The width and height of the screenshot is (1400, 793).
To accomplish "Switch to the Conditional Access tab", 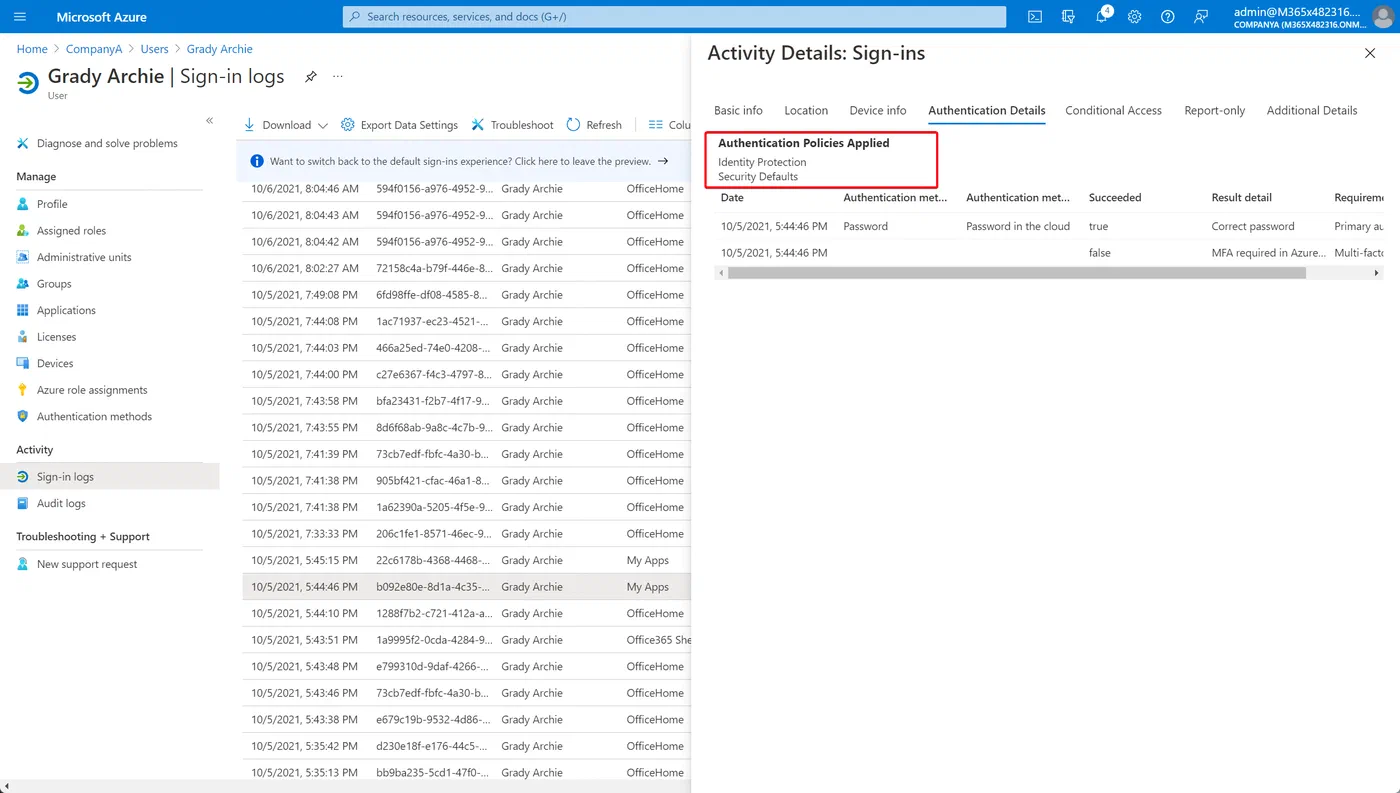I will click(1113, 111).
